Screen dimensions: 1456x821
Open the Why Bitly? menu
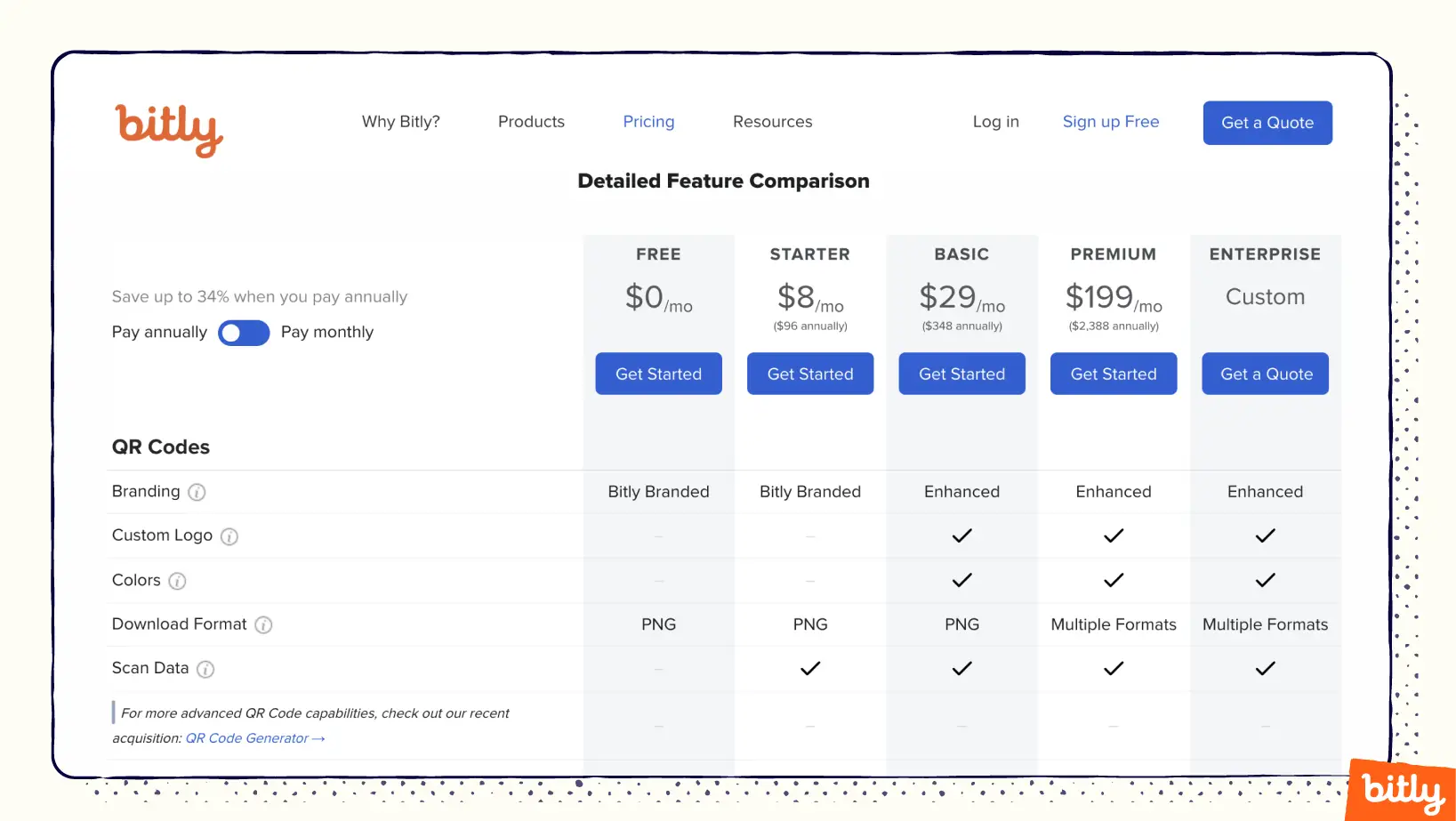(x=400, y=122)
